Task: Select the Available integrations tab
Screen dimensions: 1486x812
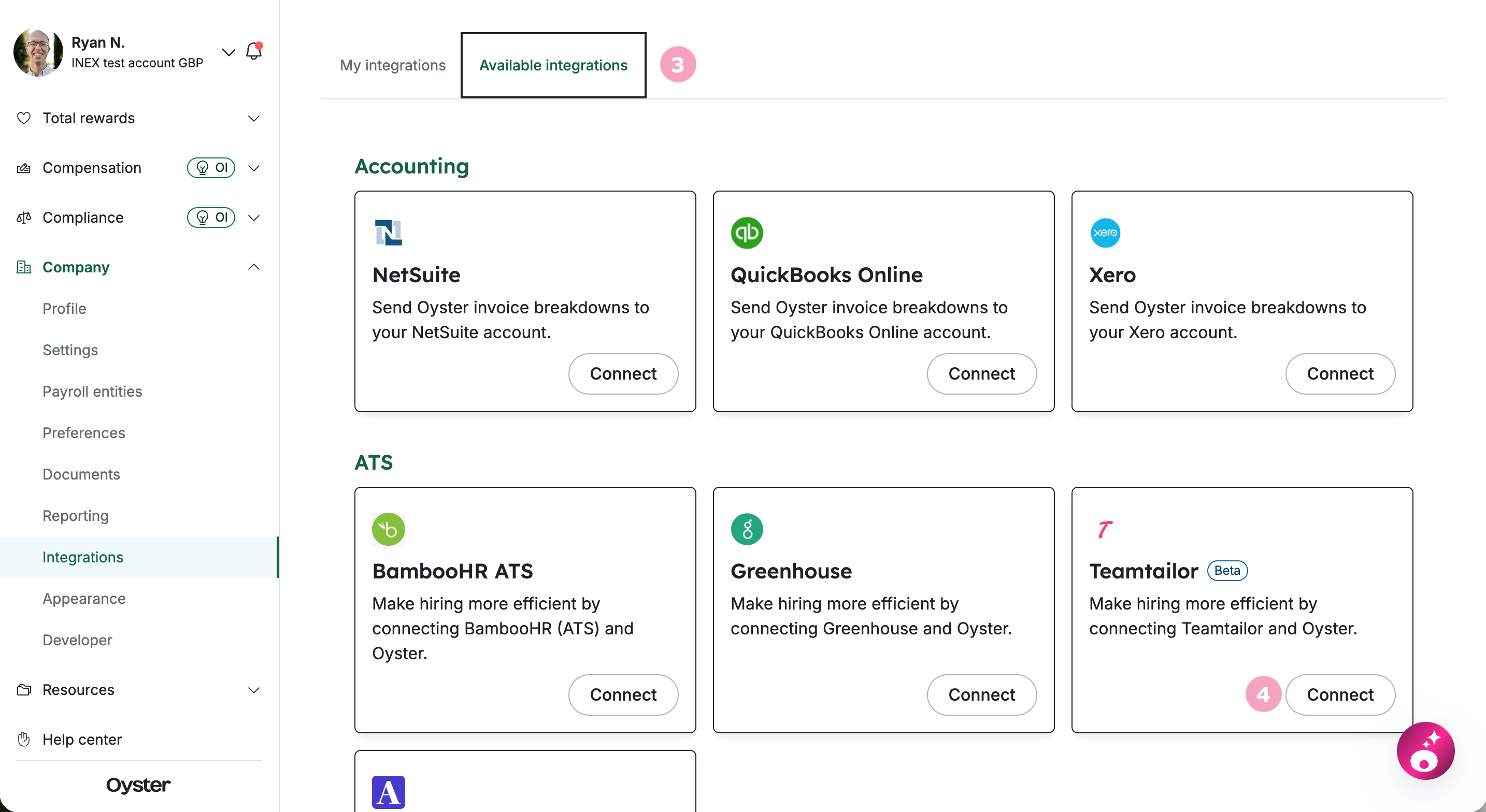Action: coord(553,65)
